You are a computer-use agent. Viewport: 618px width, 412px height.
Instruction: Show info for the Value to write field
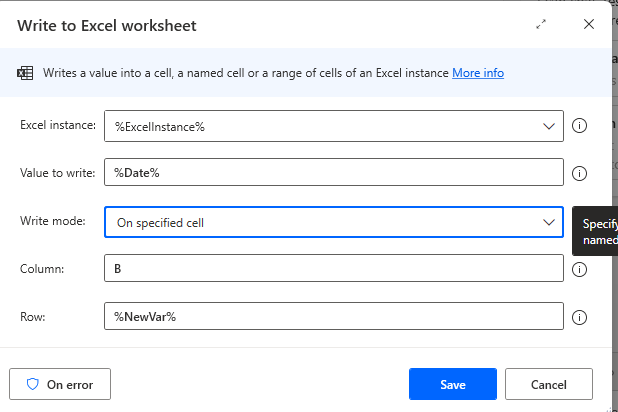[579, 174]
